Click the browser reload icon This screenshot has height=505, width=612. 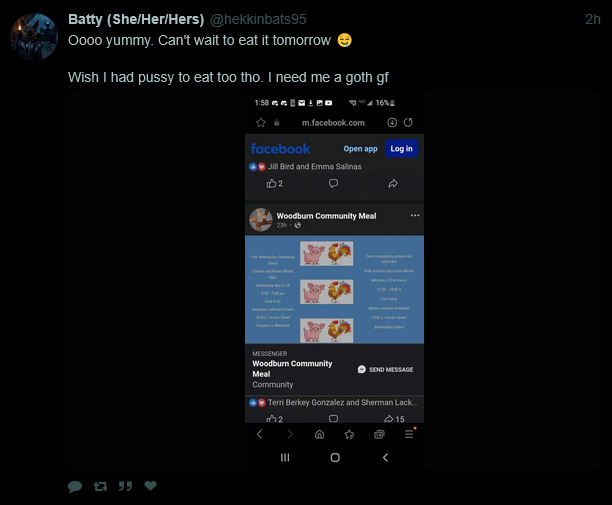pos(408,123)
